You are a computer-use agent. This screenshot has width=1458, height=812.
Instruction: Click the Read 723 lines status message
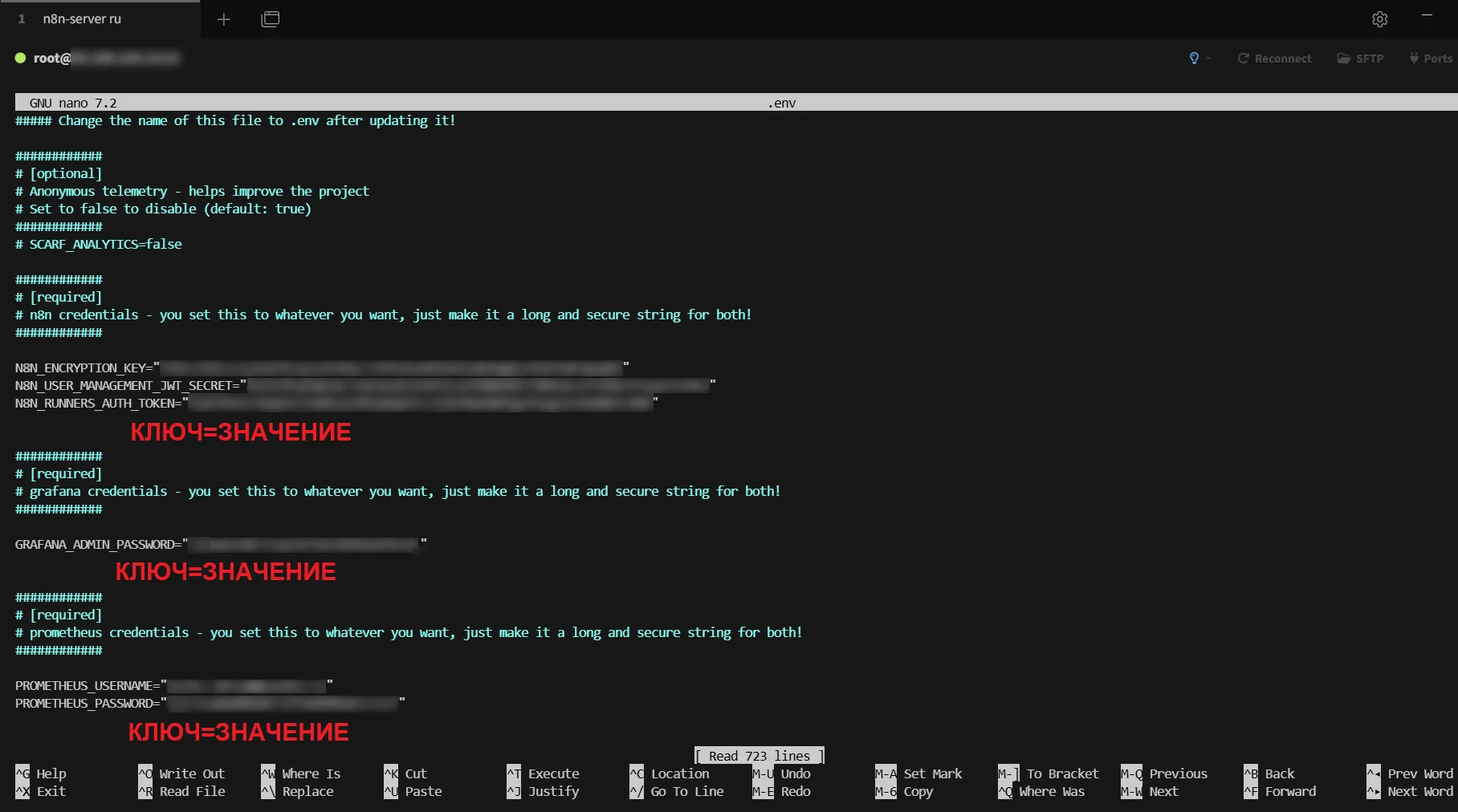click(760, 756)
